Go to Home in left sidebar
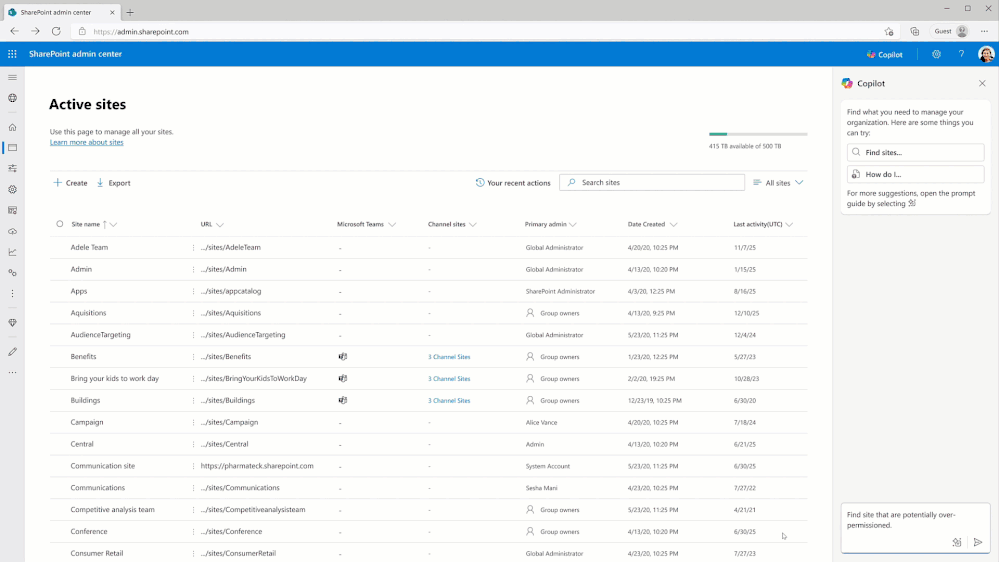This screenshot has height=562, width=999. pyautogui.click(x=12, y=127)
